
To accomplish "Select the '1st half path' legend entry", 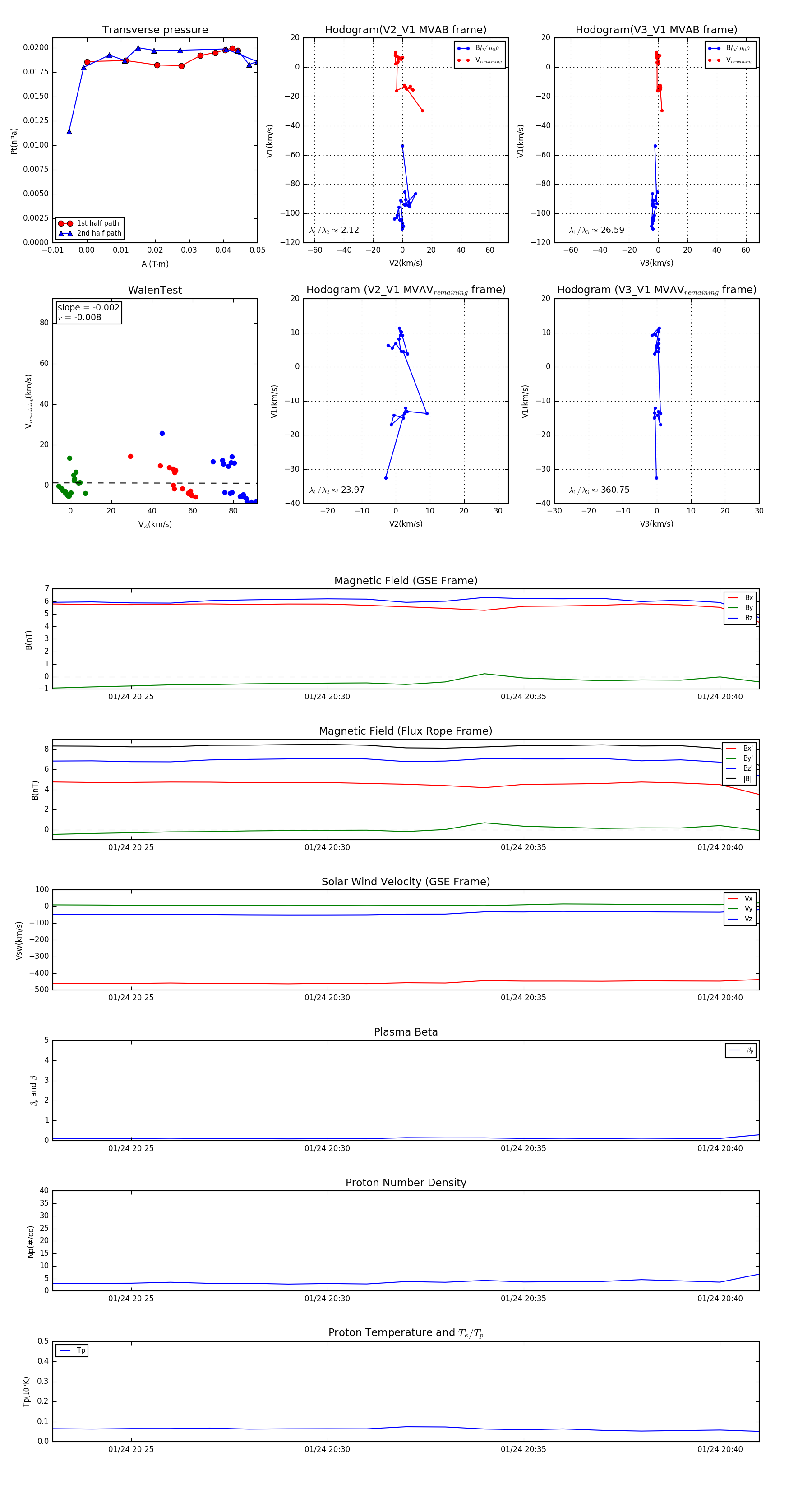I will pos(90,223).
